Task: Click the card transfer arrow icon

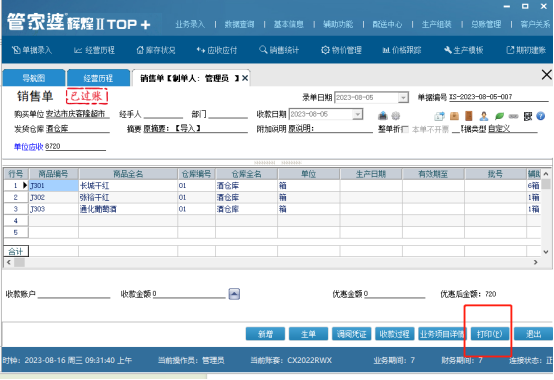Action: click(x=439, y=116)
